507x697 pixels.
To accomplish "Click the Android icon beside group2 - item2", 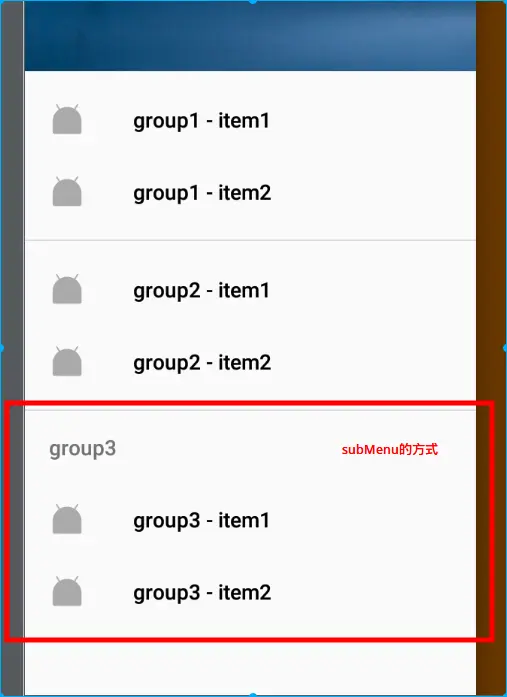I will (67, 361).
